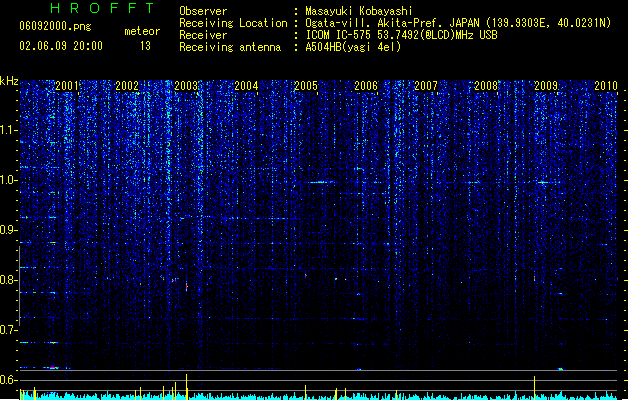Click the bright echo near 2005 at 1.0 kHz
This screenshot has height=400, width=629.
[x=320, y=182]
